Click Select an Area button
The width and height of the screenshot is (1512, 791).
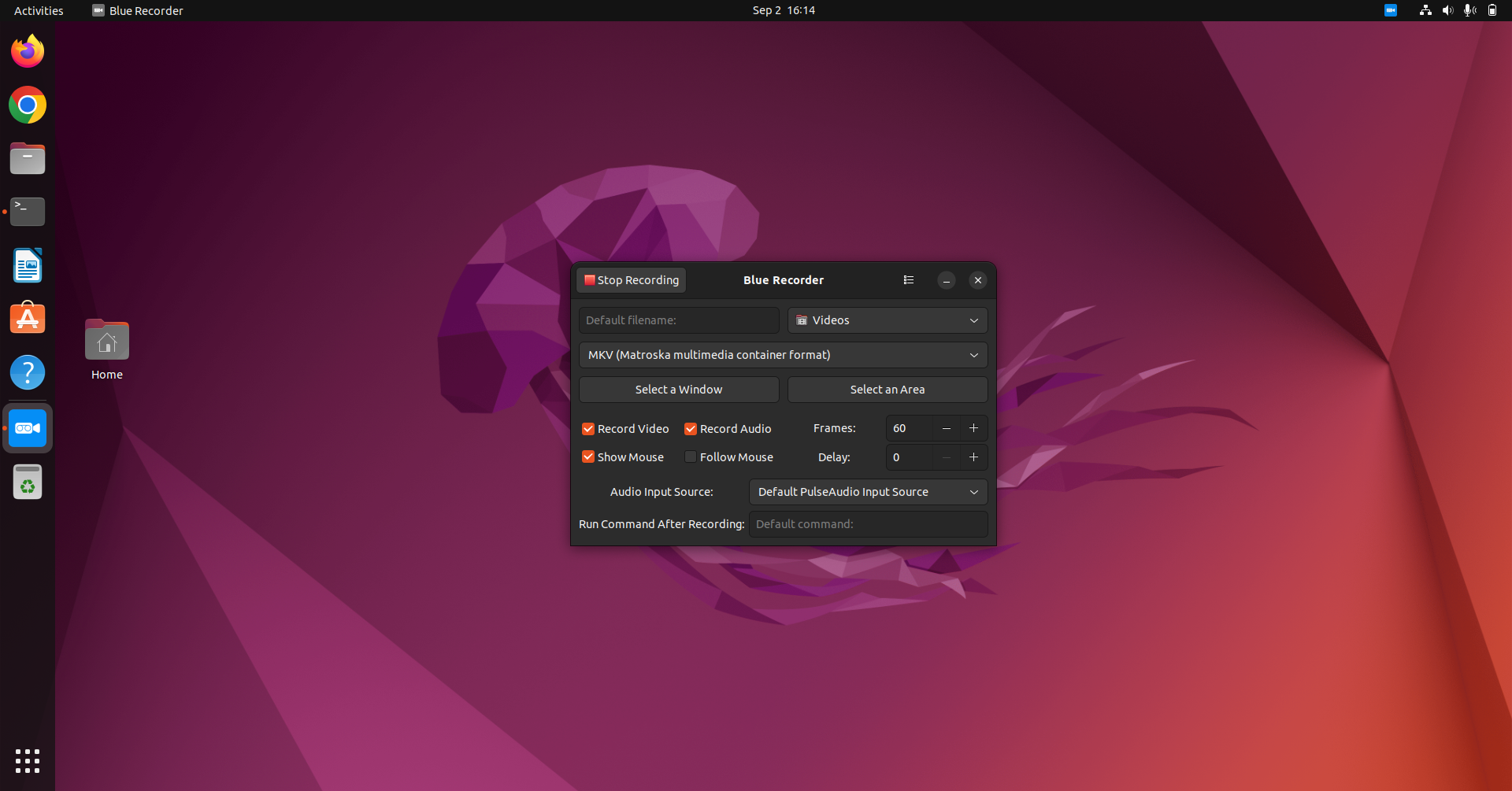pyautogui.click(x=888, y=389)
